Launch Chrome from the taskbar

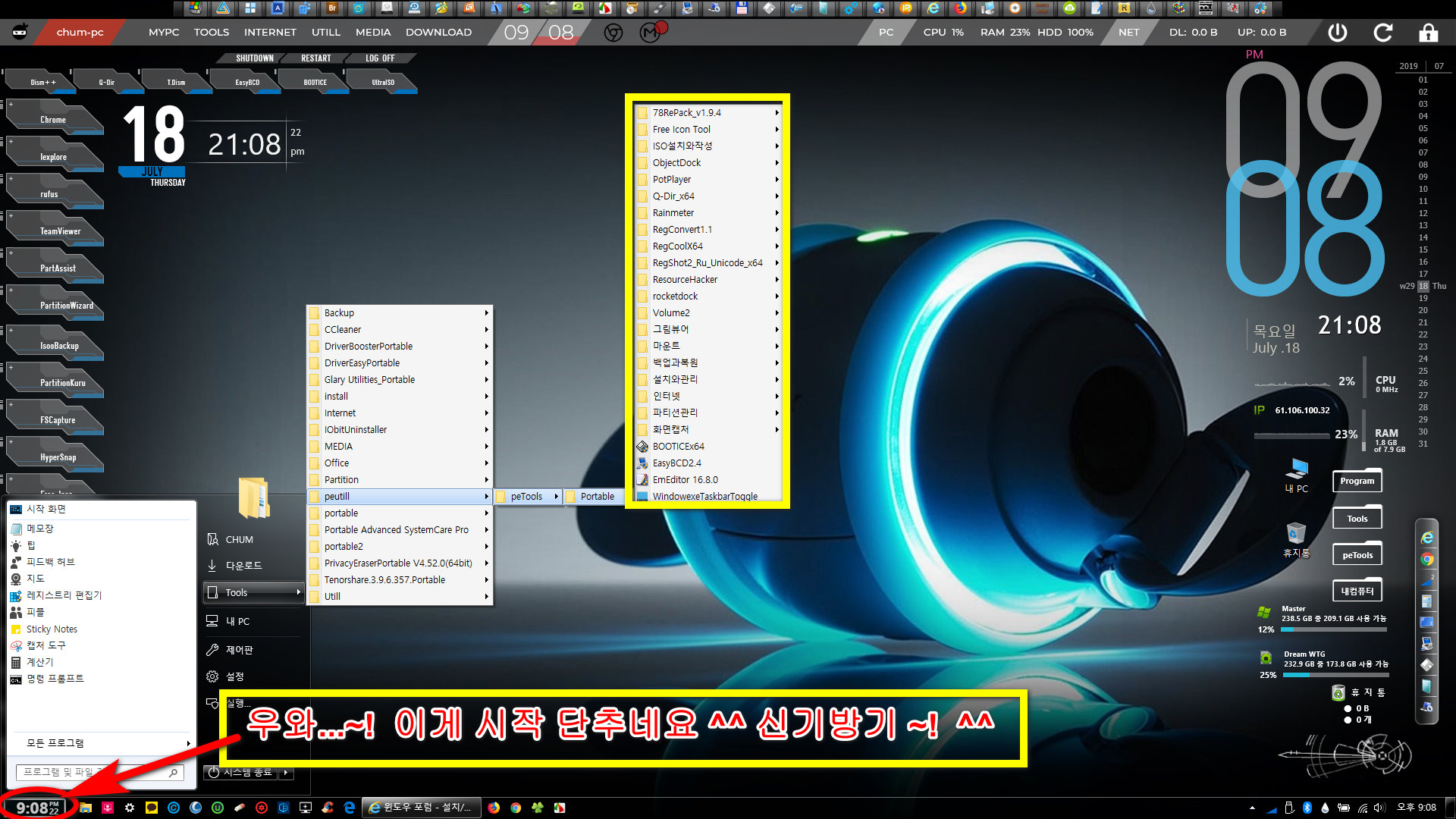pos(516,808)
